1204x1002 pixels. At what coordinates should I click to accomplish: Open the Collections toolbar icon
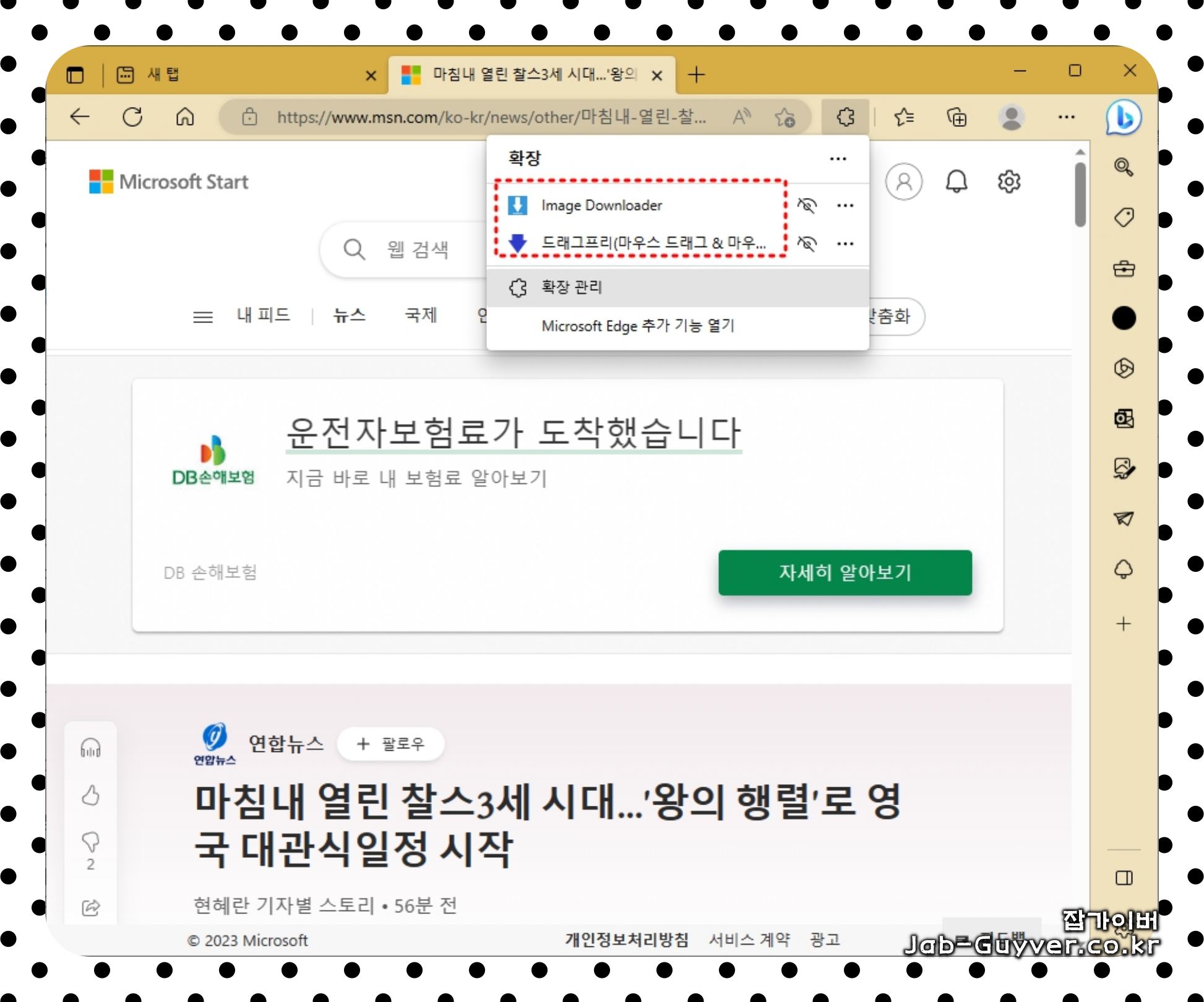coord(957,117)
